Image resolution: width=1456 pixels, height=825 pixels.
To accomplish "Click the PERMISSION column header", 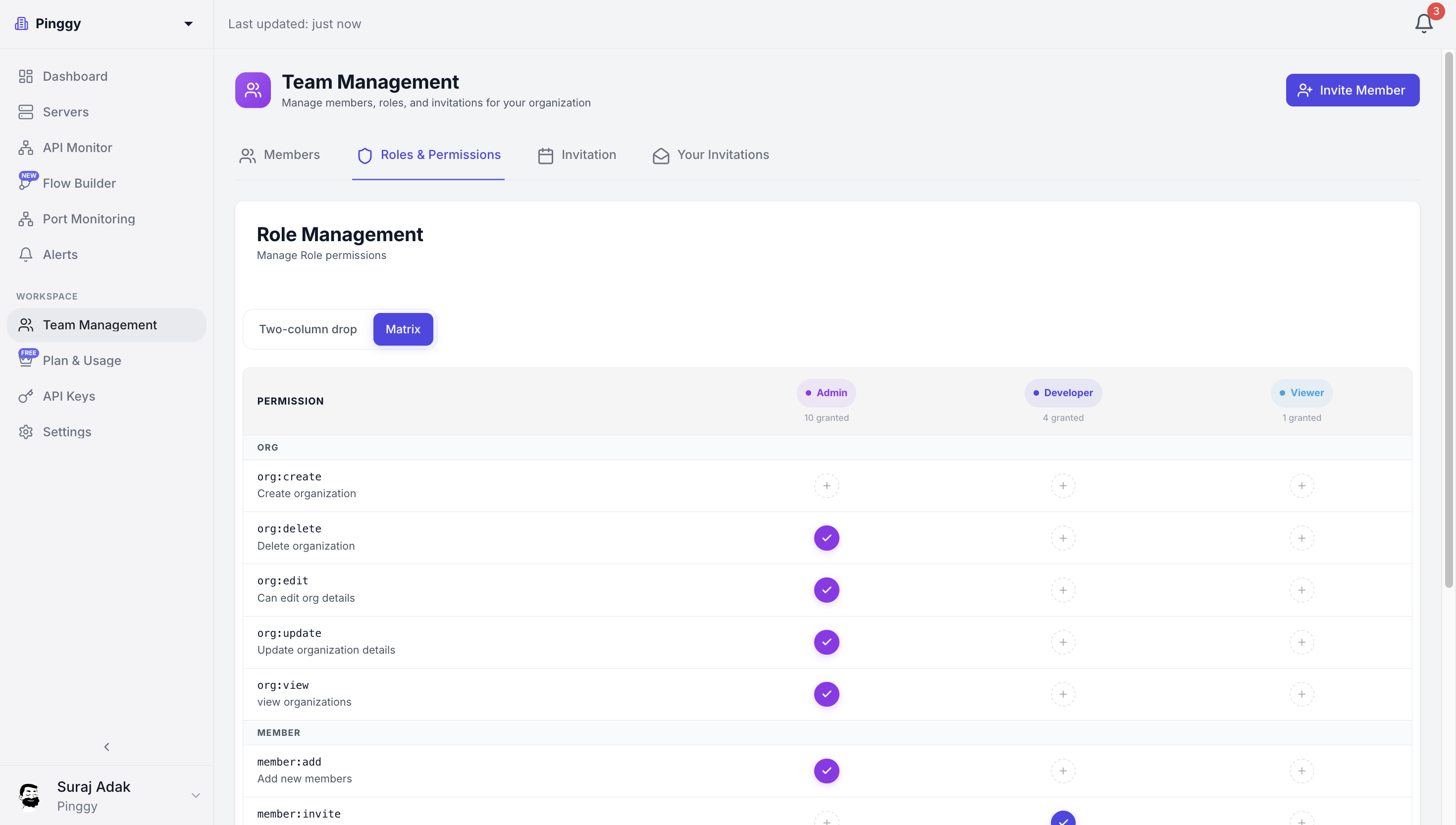I will coord(290,401).
